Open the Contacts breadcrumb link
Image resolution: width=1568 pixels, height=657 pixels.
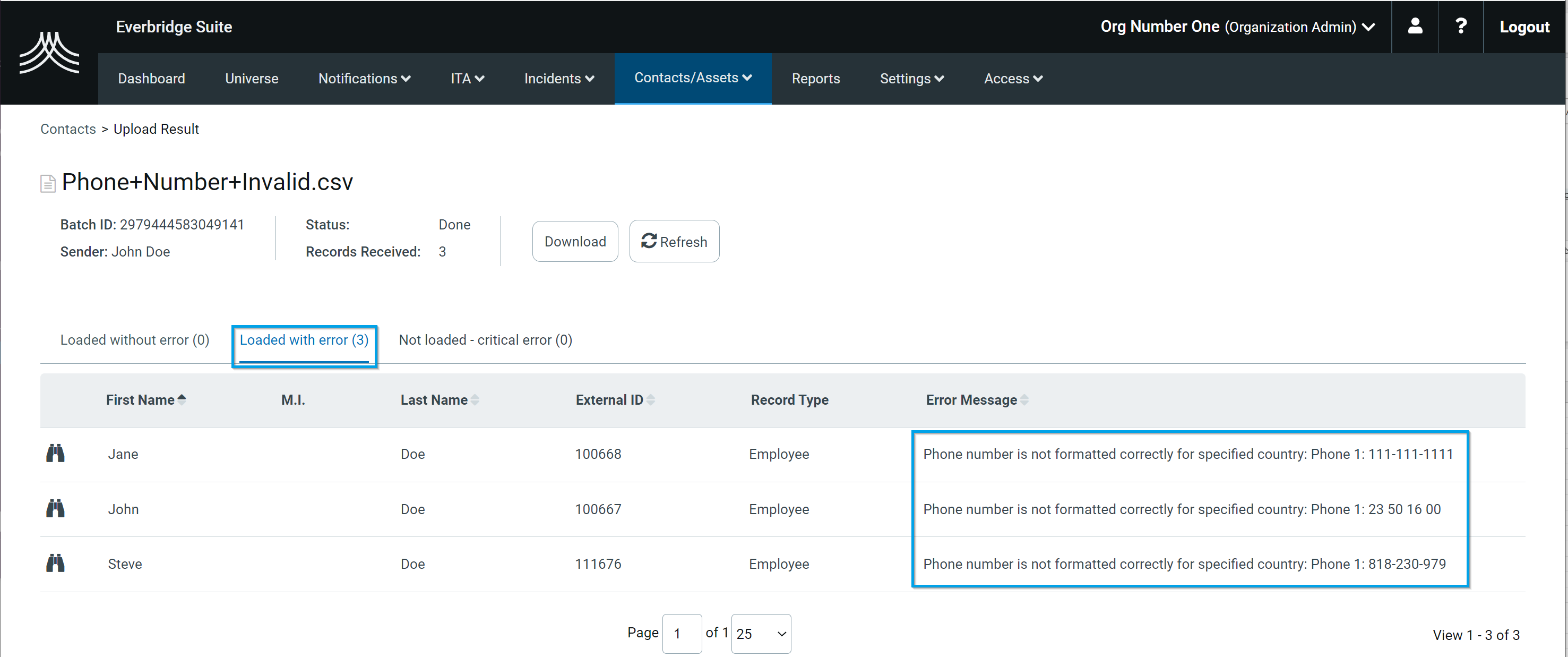tap(67, 129)
